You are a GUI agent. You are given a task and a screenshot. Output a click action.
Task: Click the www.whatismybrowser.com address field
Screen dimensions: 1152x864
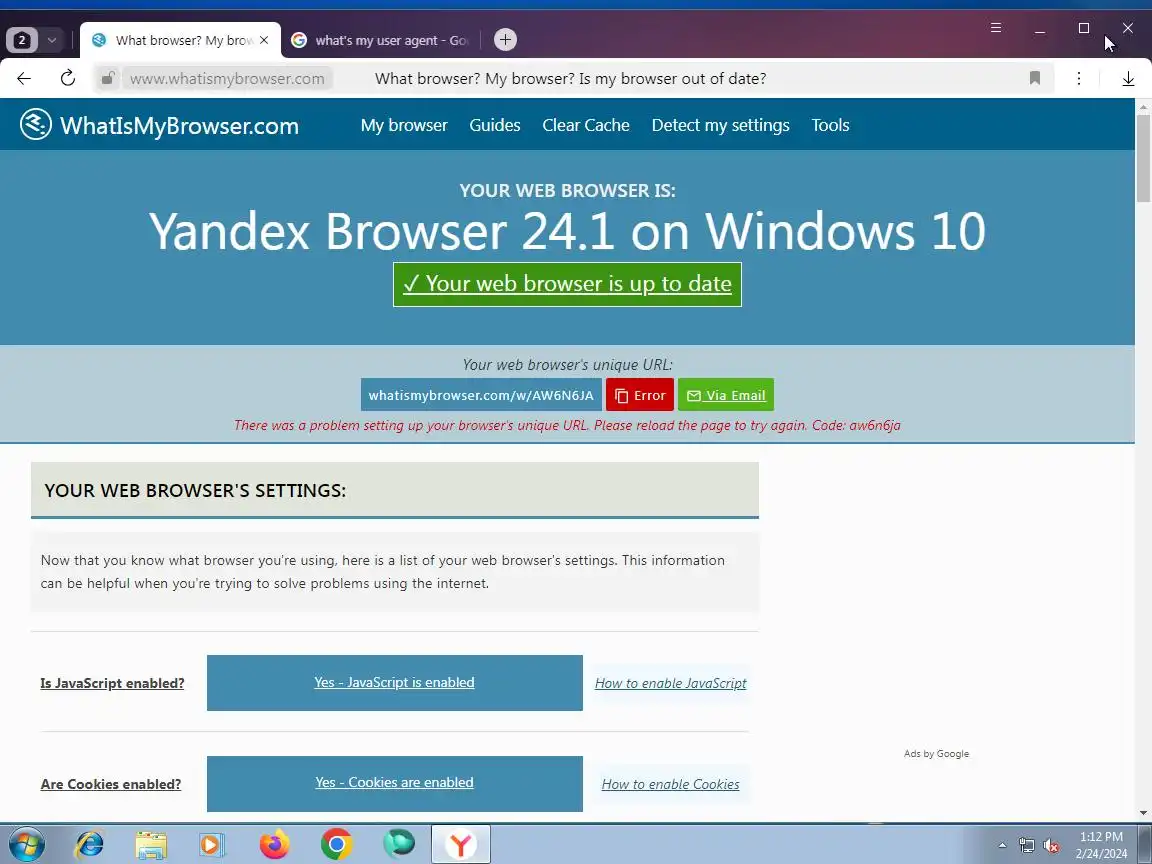(227, 79)
